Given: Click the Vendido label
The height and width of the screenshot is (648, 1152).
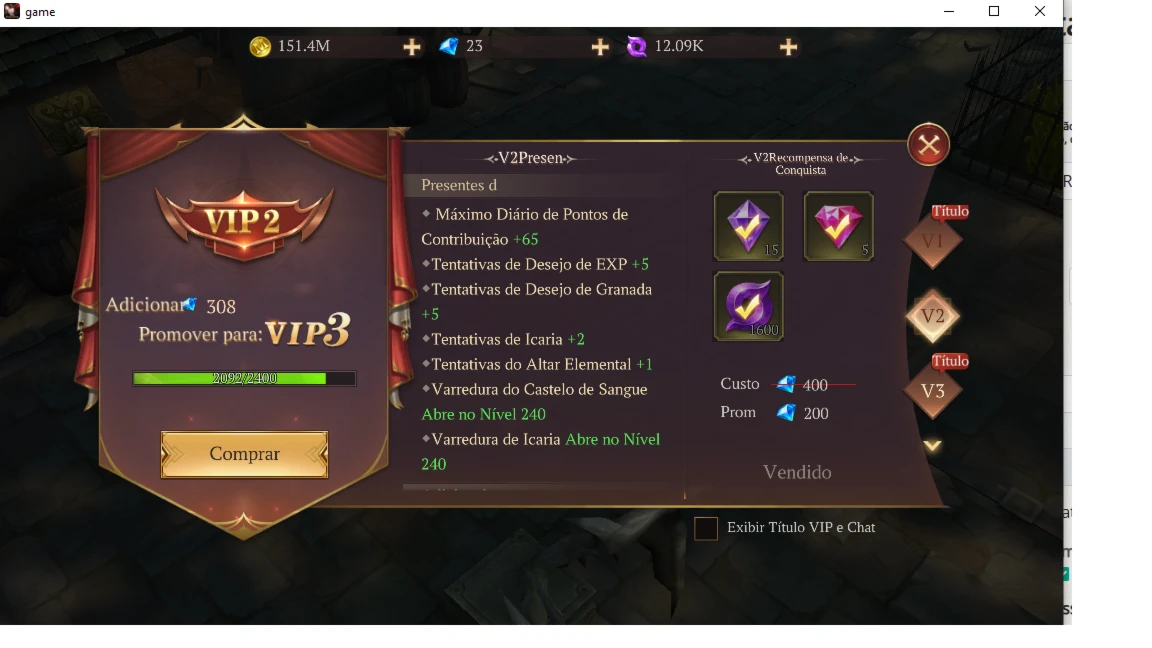Looking at the screenshot, I should pos(797,472).
